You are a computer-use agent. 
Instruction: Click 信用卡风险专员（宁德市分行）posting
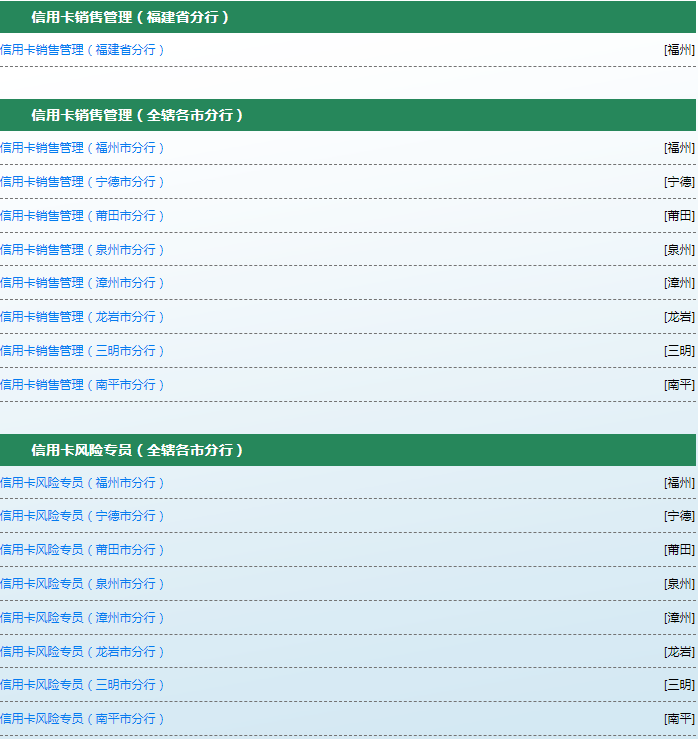[x=82, y=516]
